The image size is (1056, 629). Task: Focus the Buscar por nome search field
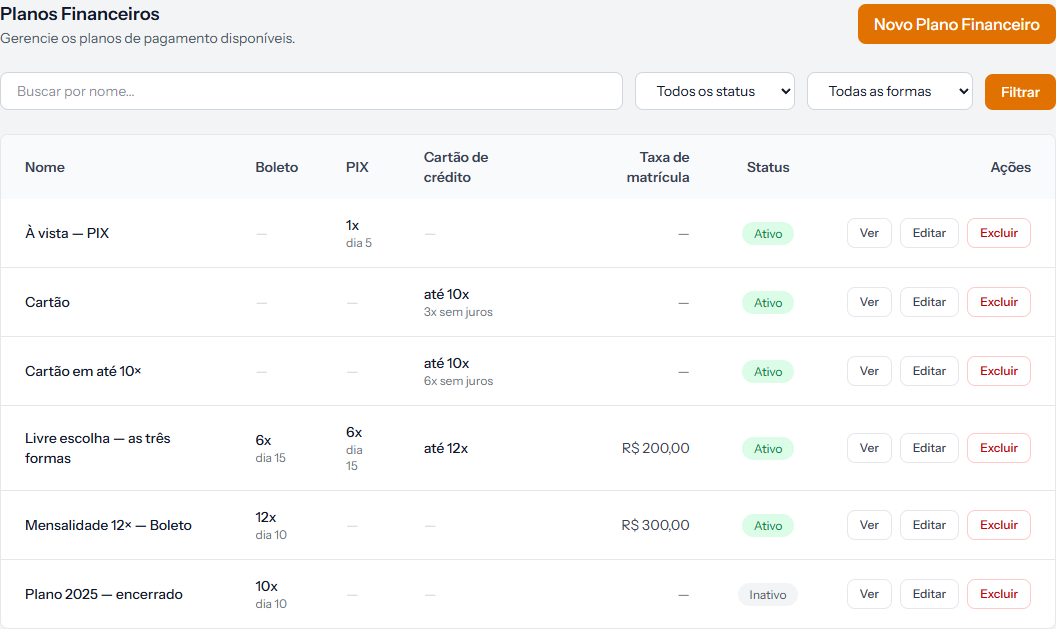pos(311,91)
